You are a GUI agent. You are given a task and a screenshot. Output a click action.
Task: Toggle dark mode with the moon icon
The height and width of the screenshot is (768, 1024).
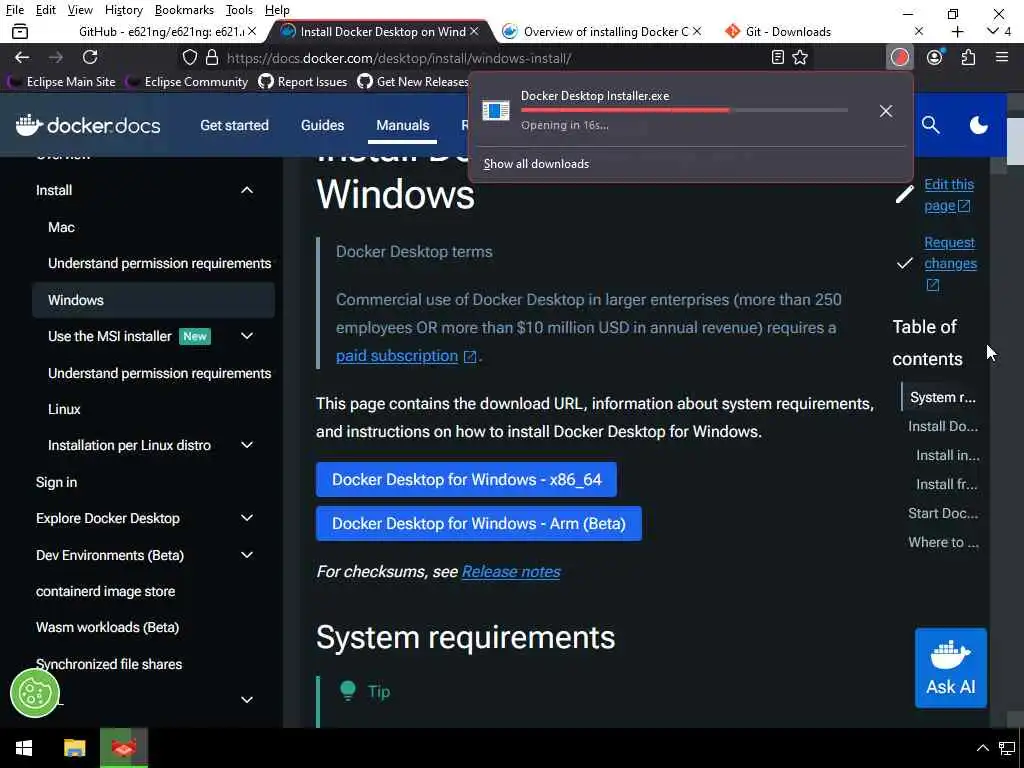click(978, 125)
